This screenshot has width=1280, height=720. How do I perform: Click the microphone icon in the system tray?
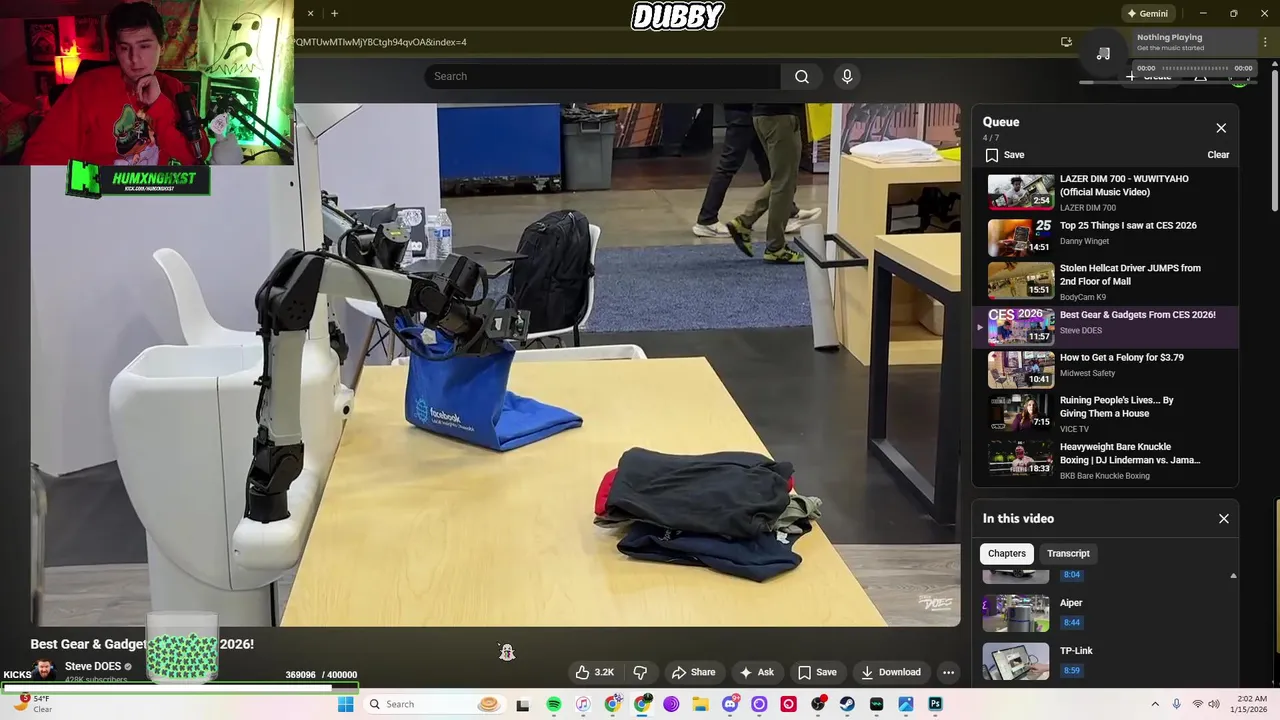tap(1176, 704)
